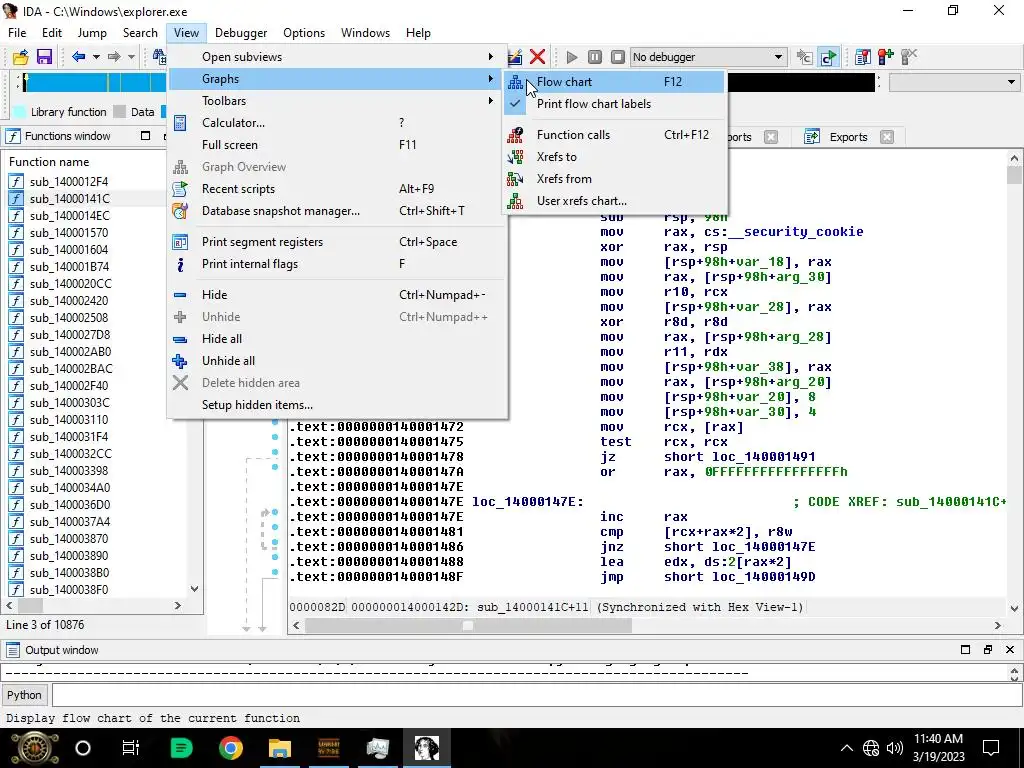Terminate process with the debugger stop button
1024x768 pixels.
pyautogui.click(x=617, y=57)
